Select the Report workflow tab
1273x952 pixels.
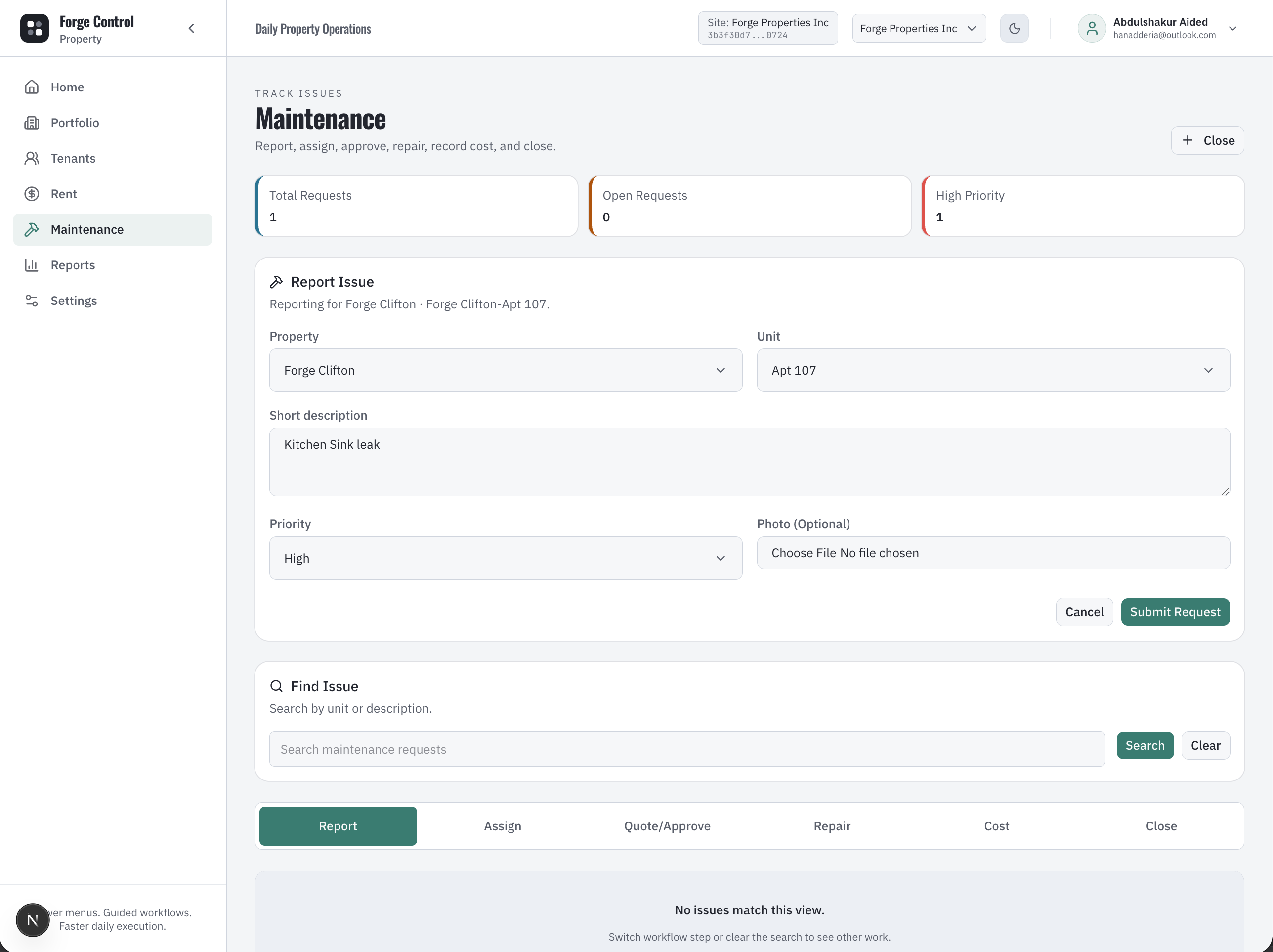click(x=338, y=826)
